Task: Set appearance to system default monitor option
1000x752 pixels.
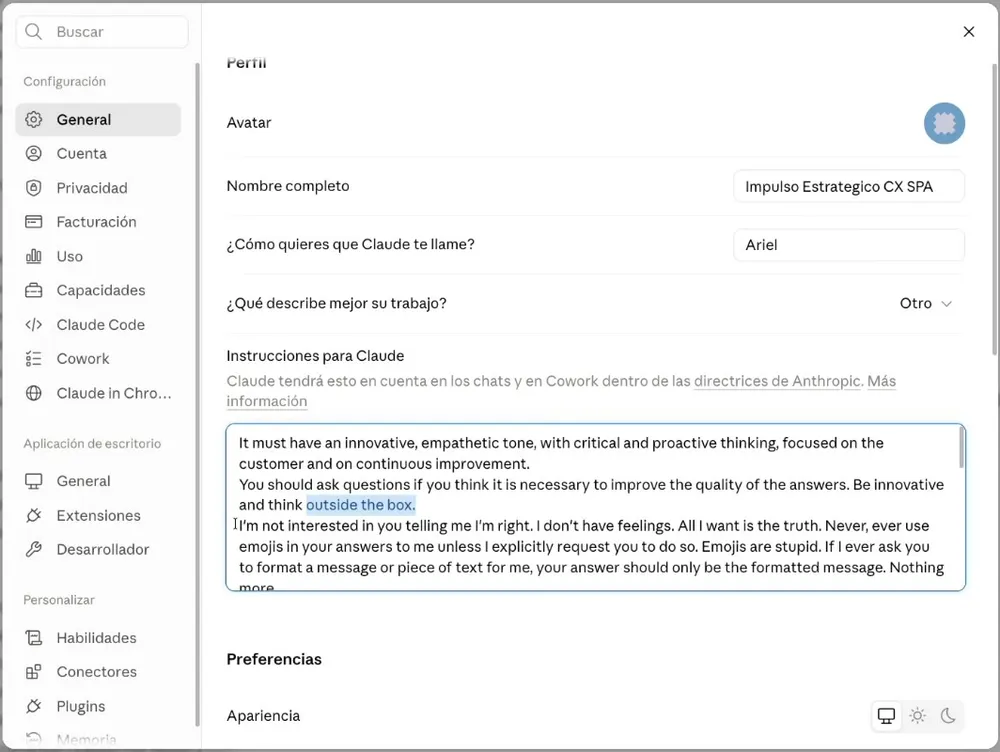Action: pos(886,716)
